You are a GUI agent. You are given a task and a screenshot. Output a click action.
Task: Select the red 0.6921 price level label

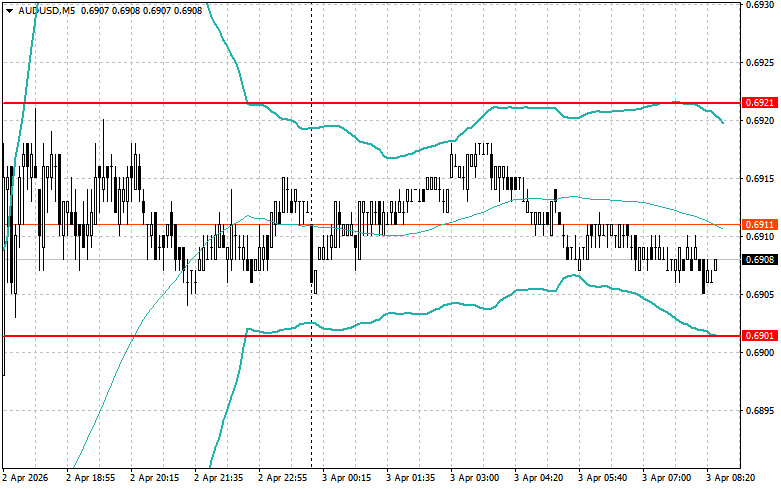760,103
